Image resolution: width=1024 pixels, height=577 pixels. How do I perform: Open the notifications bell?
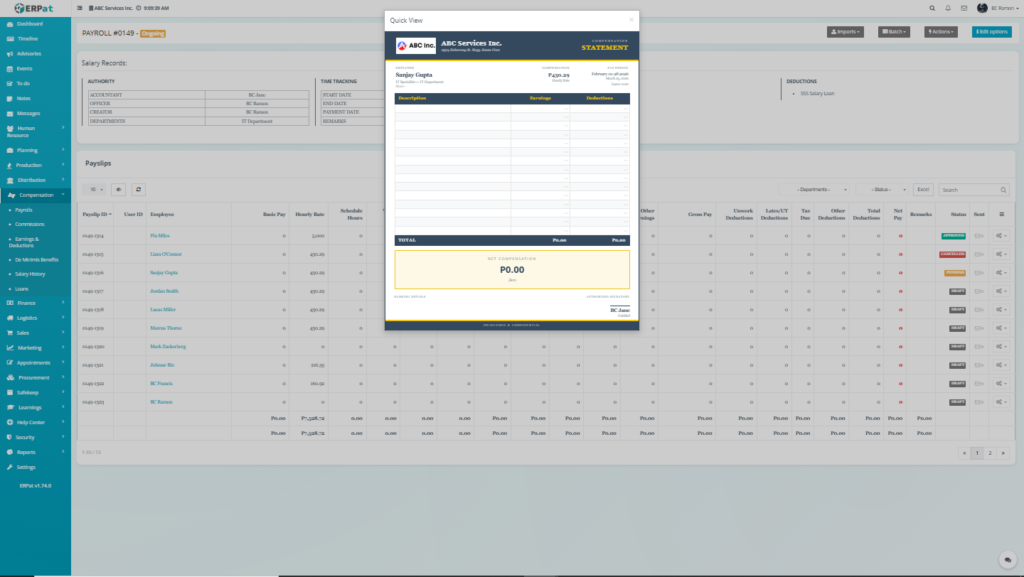pyautogui.click(x=948, y=8)
